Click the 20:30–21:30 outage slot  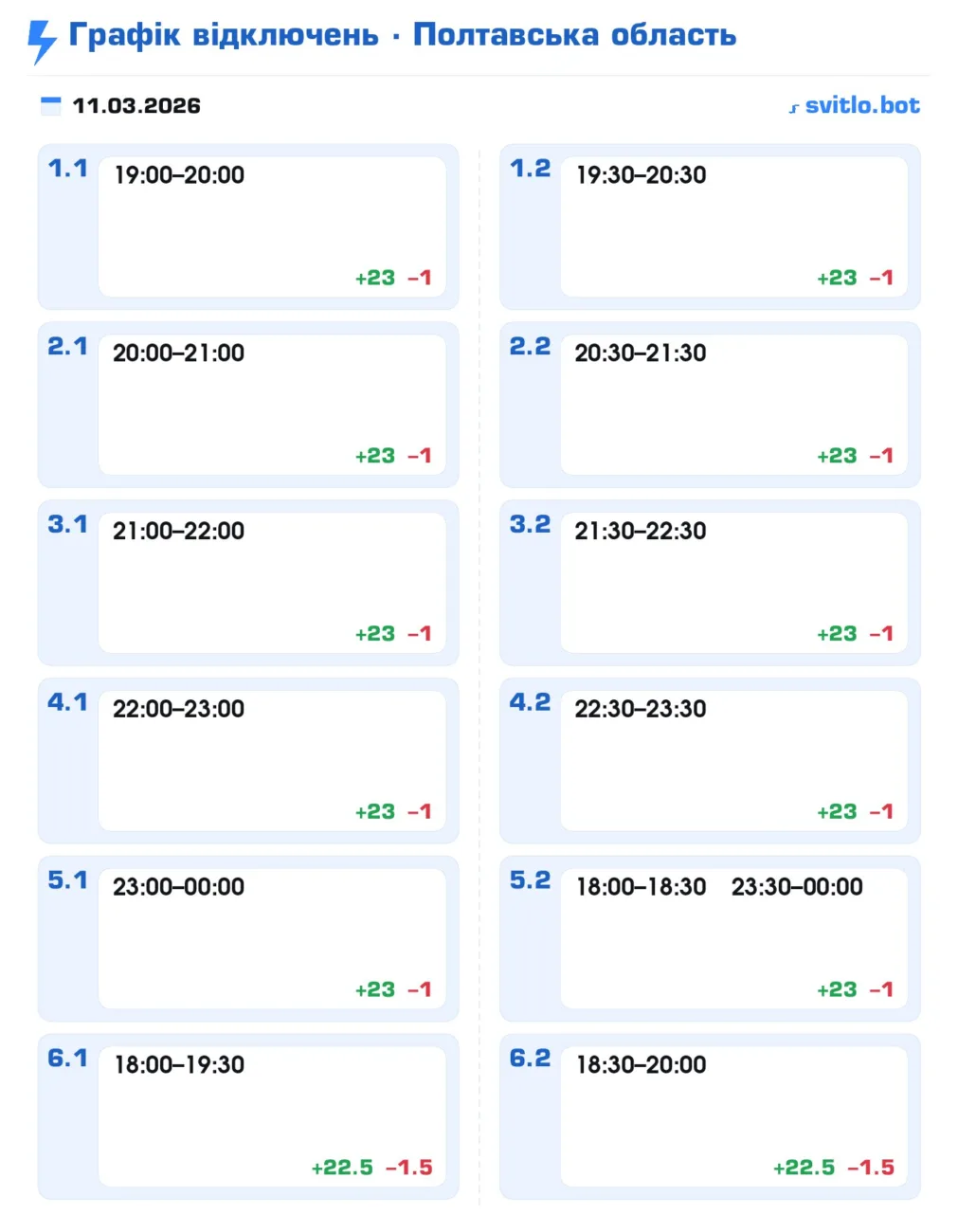click(x=641, y=353)
